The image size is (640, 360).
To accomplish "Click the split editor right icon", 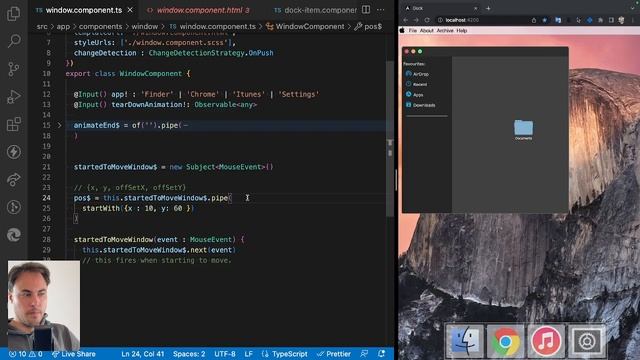I will (x=366, y=10).
